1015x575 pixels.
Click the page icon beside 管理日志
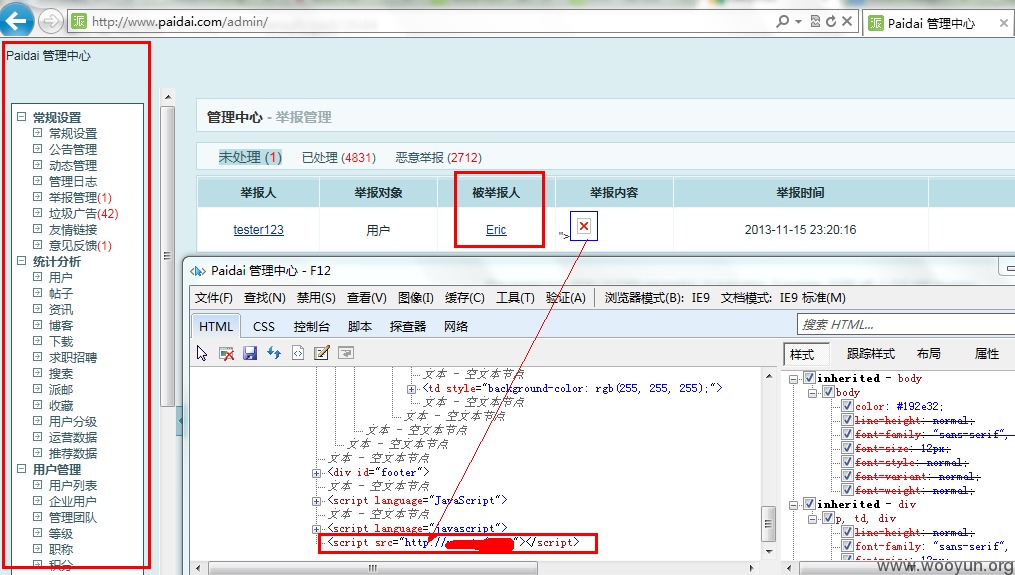[38, 181]
